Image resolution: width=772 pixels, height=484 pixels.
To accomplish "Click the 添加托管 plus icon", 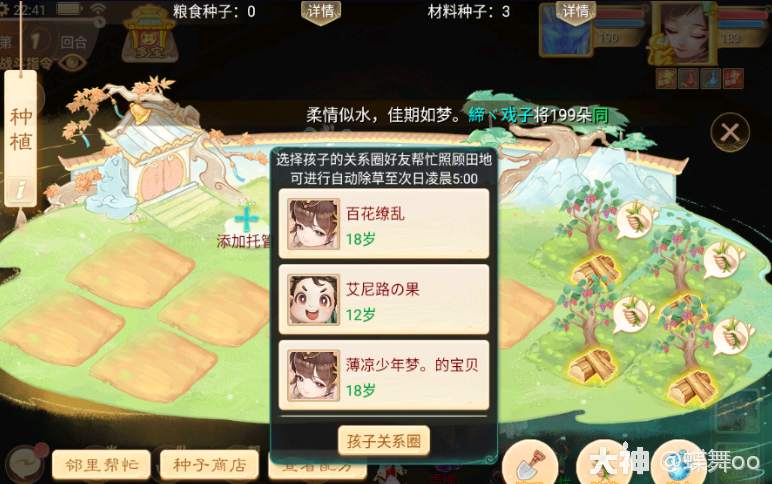I will tap(246, 220).
